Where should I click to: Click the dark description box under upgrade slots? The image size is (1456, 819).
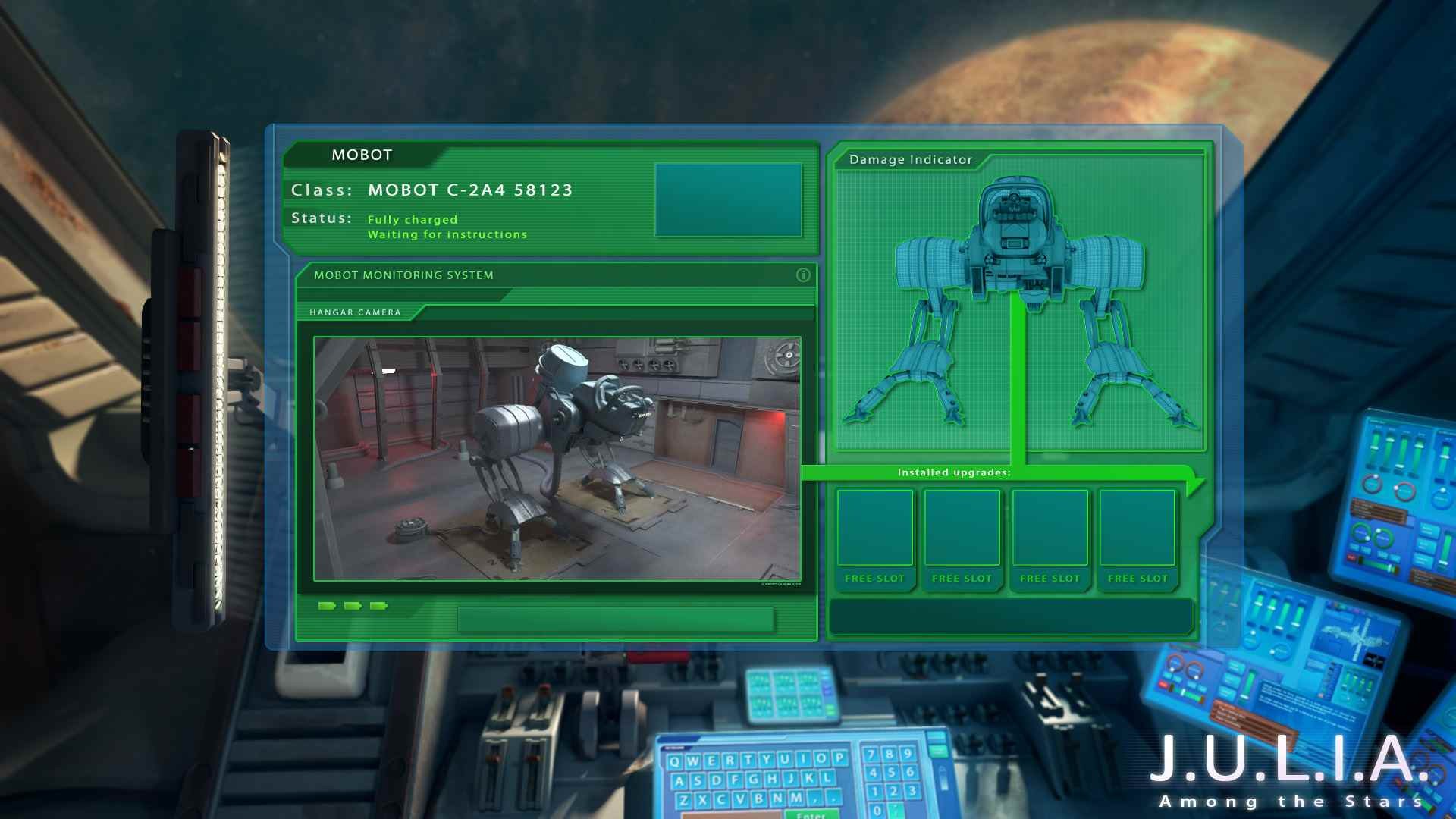point(1011,617)
